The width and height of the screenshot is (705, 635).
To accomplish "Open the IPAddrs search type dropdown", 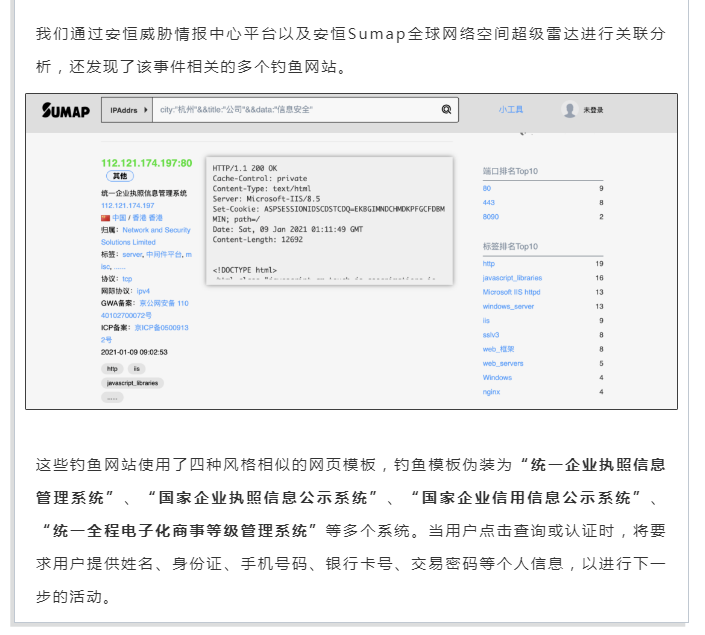I will tap(128, 110).
